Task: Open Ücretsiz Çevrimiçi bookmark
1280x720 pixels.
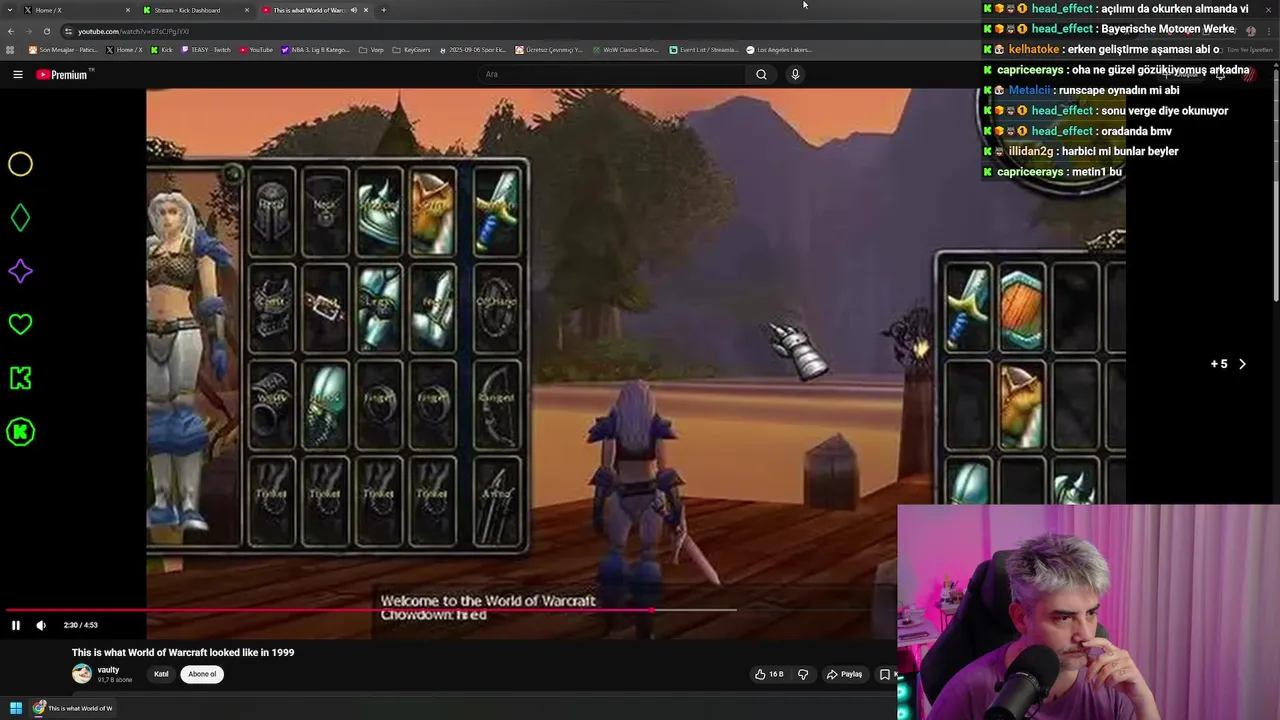Action: pos(549,49)
